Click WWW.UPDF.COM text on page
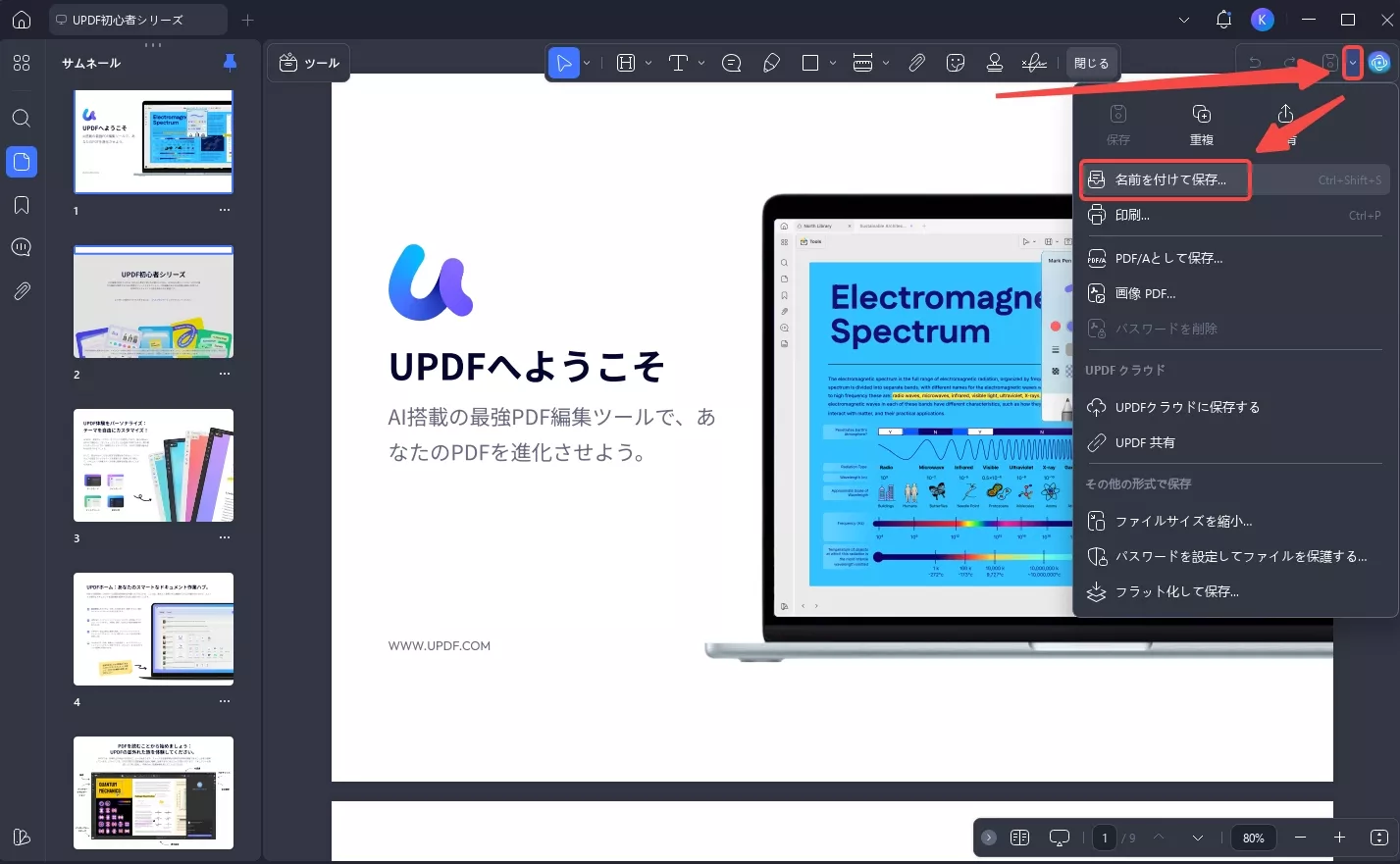1400x864 pixels. point(440,645)
